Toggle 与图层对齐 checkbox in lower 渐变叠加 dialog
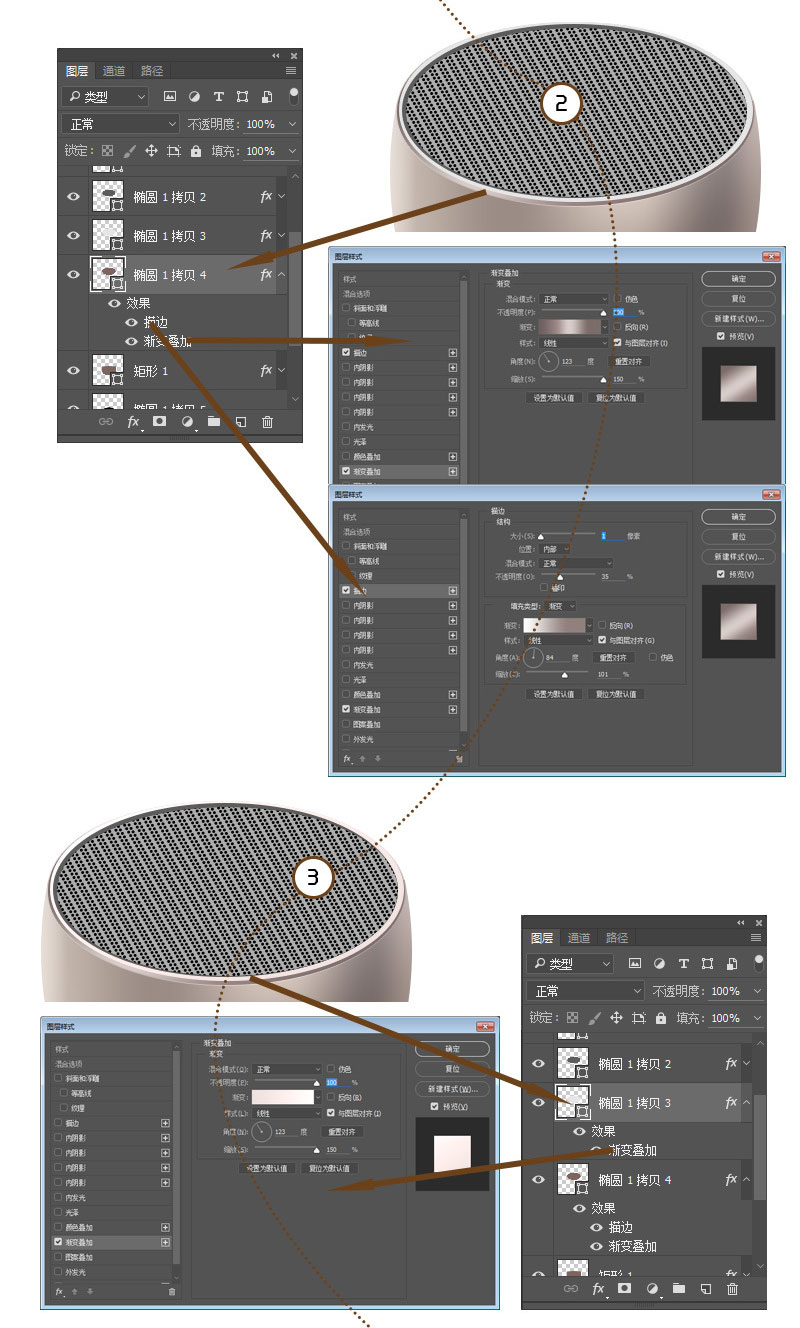 click(x=330, y=1112)
